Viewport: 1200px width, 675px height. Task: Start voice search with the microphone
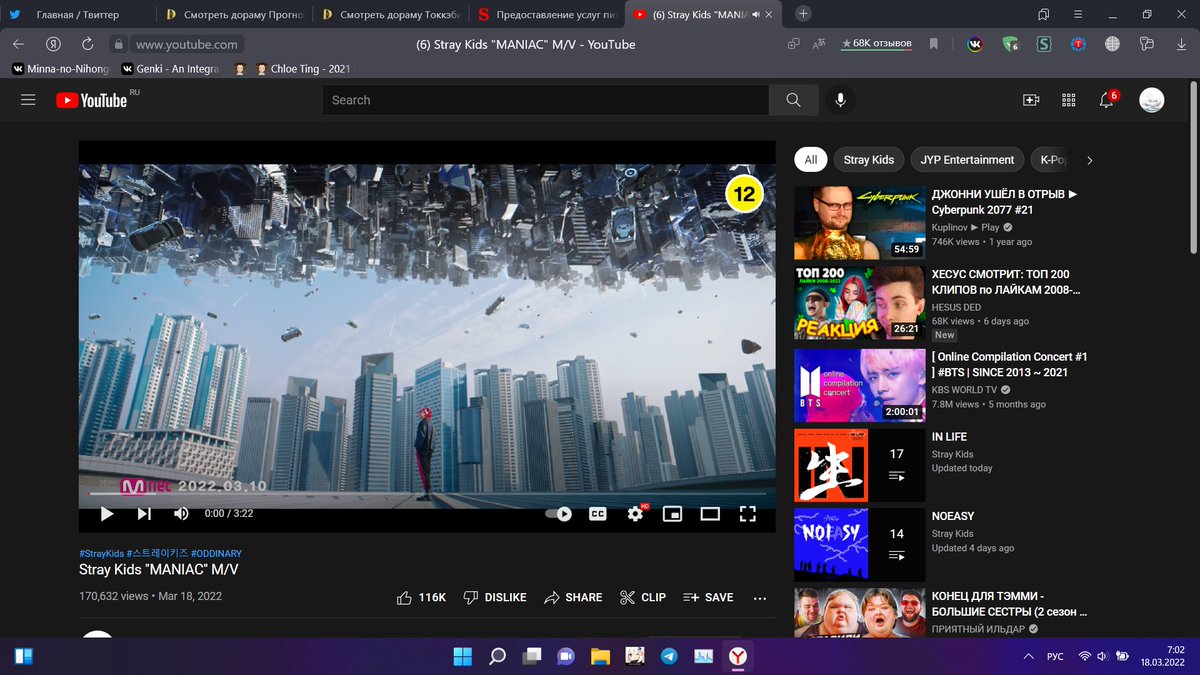(840, 100)
